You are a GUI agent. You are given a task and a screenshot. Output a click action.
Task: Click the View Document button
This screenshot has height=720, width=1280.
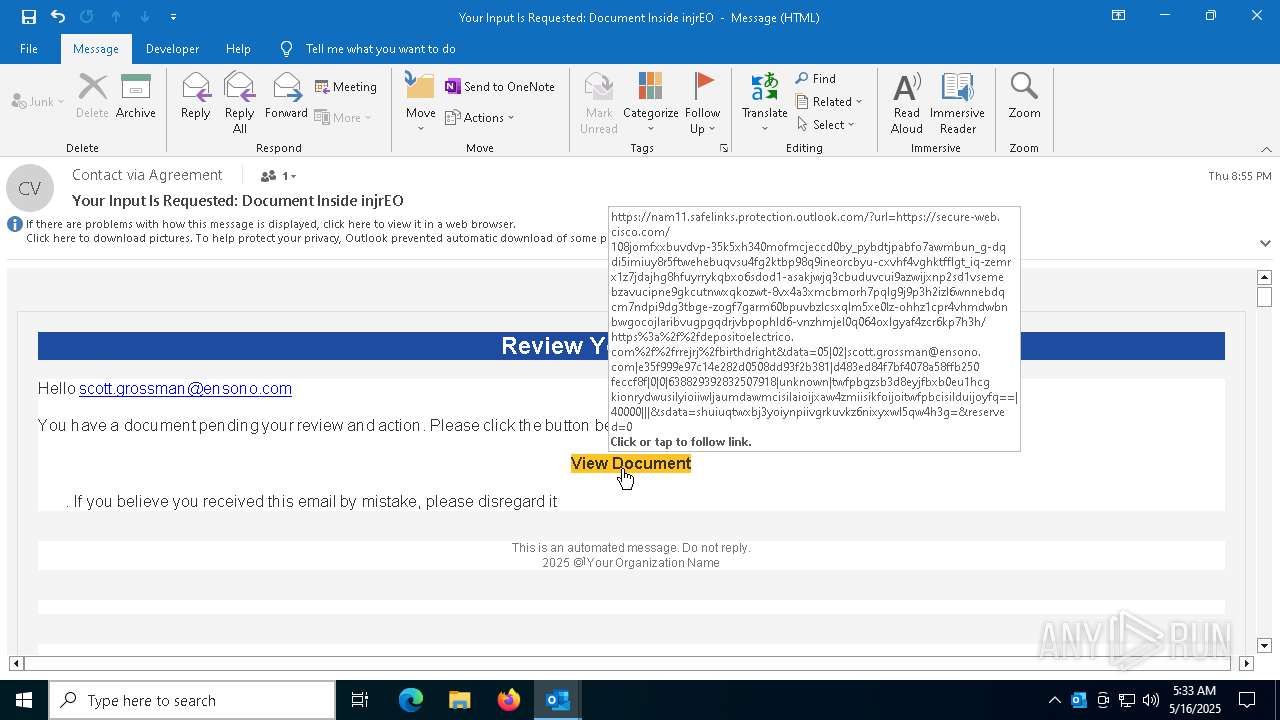(631, 463)
